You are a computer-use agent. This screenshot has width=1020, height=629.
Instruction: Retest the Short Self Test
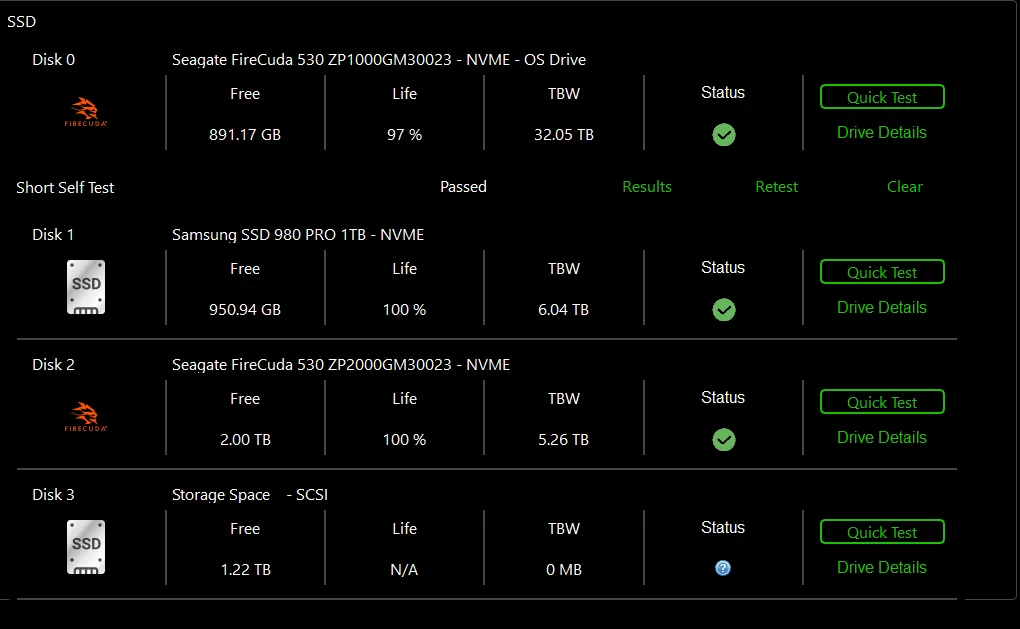[x=776, y=187]
